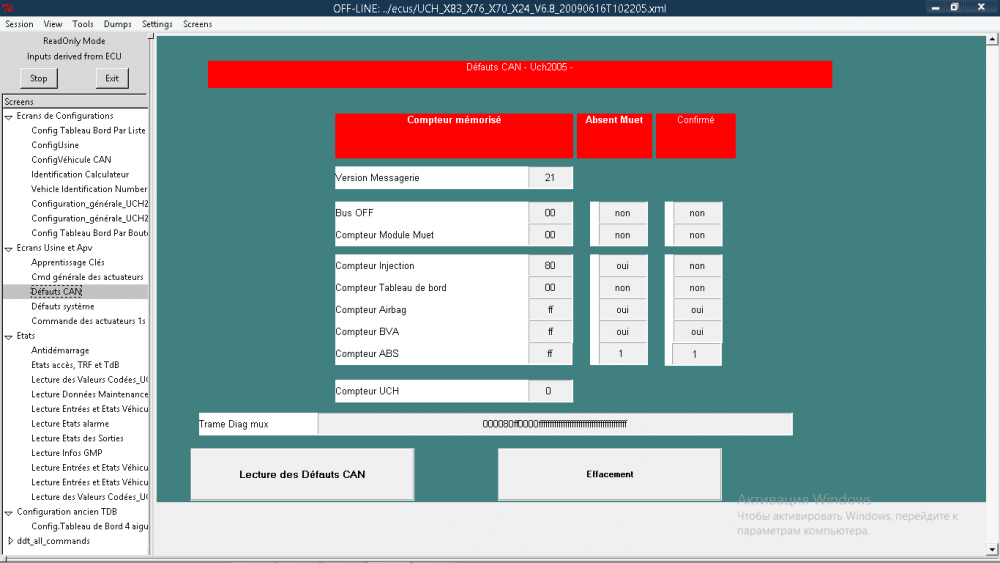Minimize the application window

coord(936,8)
